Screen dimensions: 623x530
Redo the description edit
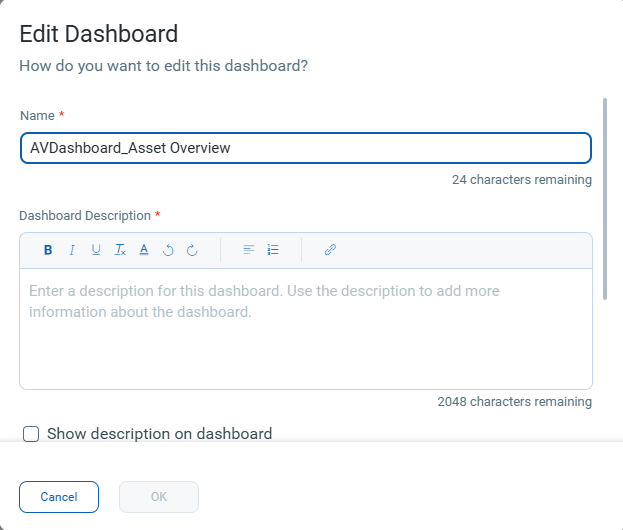click(192, 250)
